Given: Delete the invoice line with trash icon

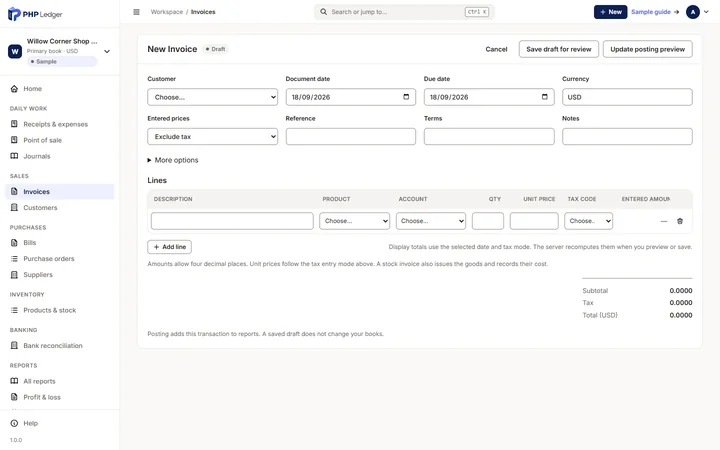Looking at the screenshot, I should [680, 221].
